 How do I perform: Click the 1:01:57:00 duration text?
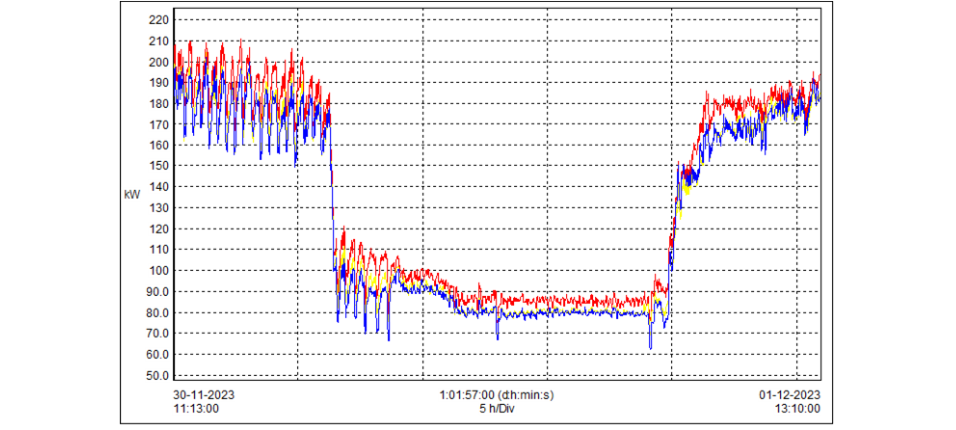pos(496,395)
